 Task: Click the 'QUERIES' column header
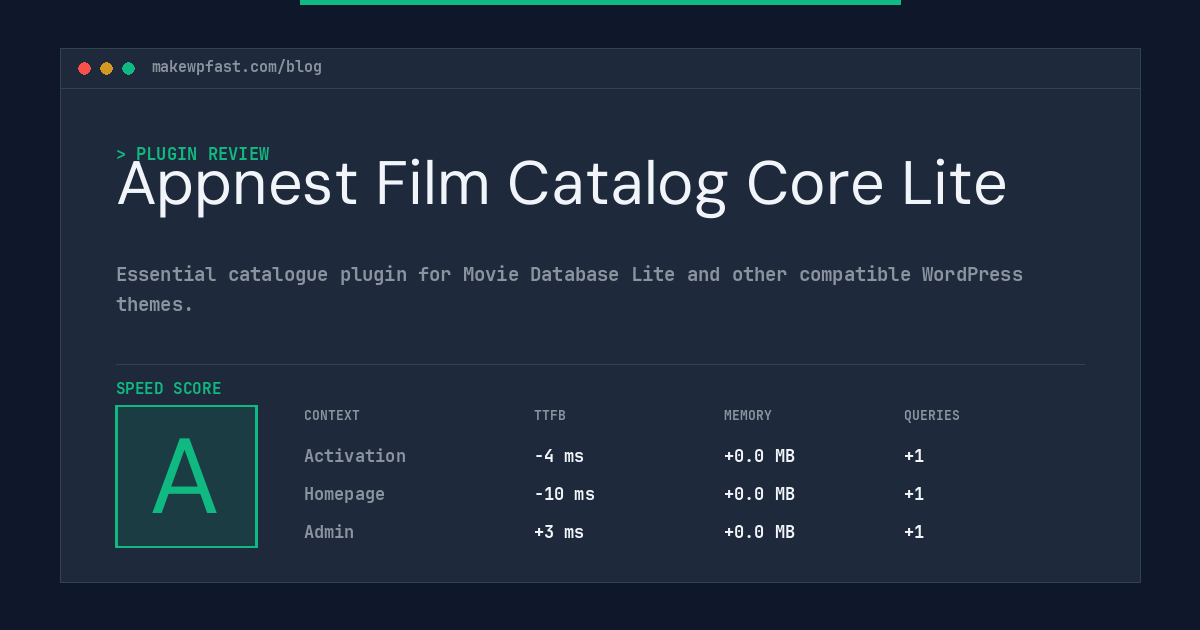(x=932, y=415)
